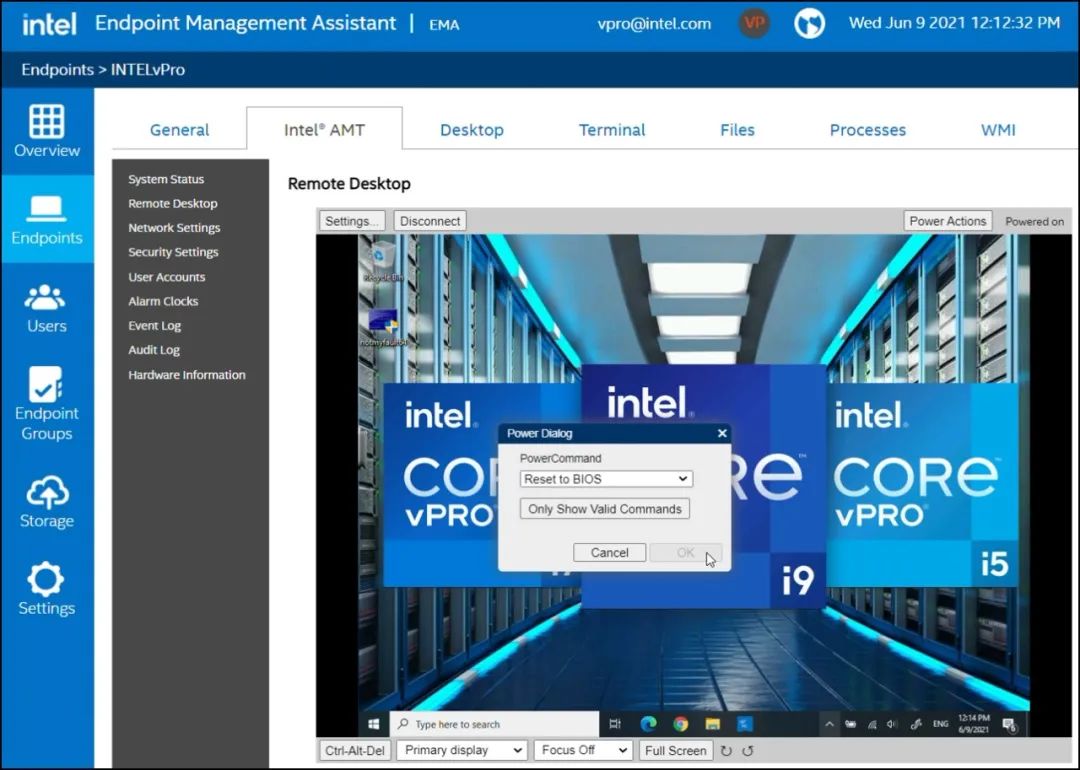Toggle Only Show Valid Commands button
1080x770 pixels.
point(604,509)
